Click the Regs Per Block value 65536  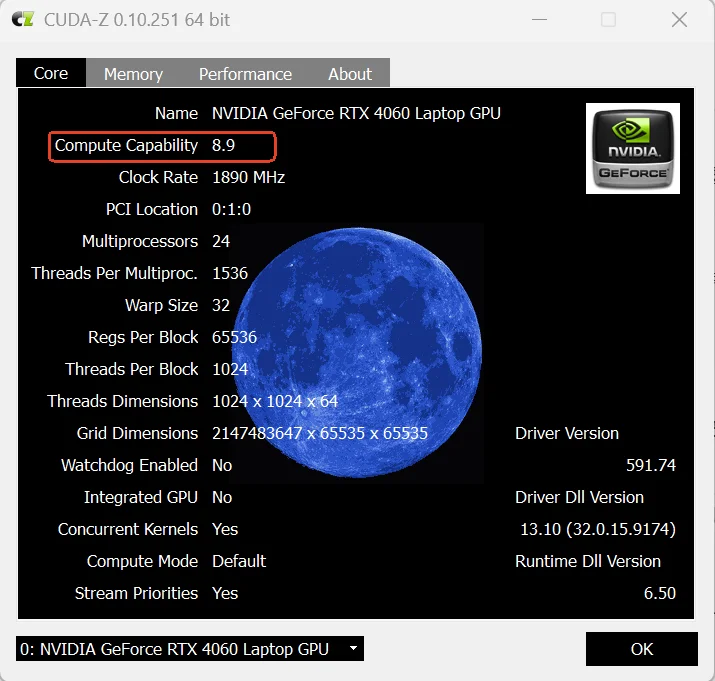click(234, 337)
